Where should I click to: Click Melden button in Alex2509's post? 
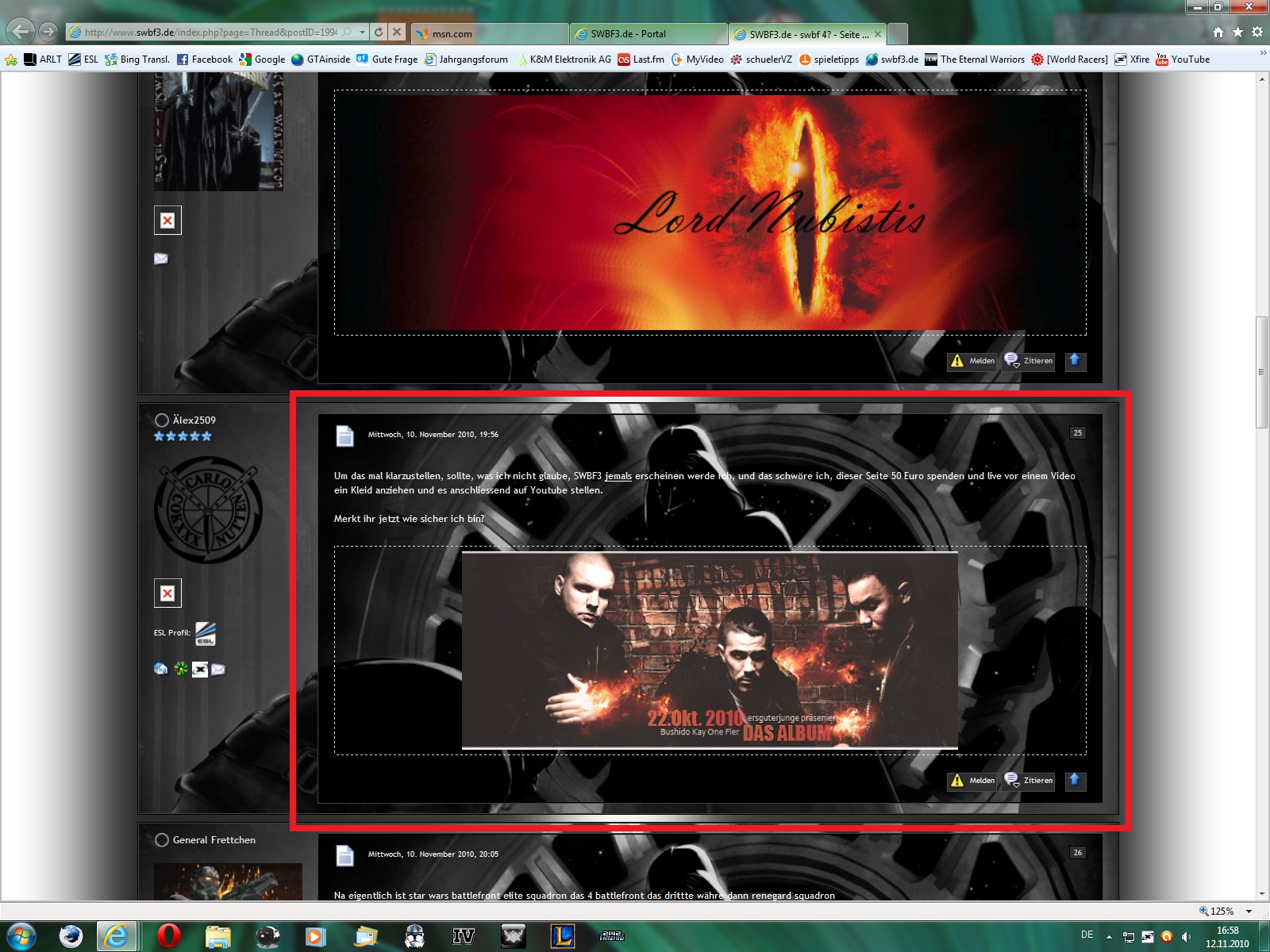click(x=972, y=781)
